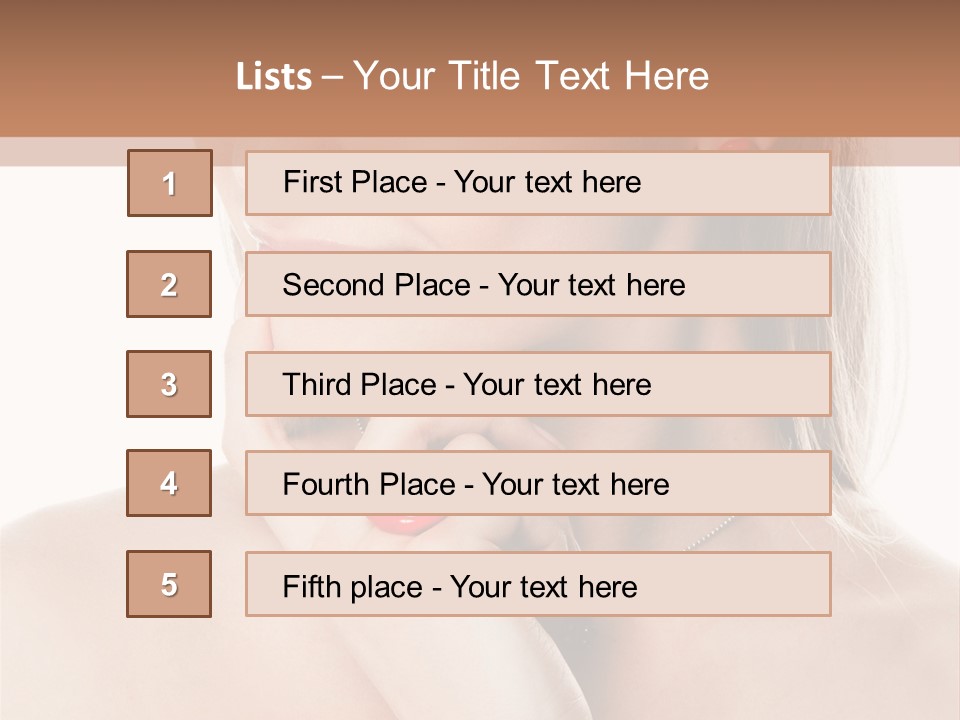Click the number 3 box
The width and height of the screenshot is (960, 720).
point(169,384)
